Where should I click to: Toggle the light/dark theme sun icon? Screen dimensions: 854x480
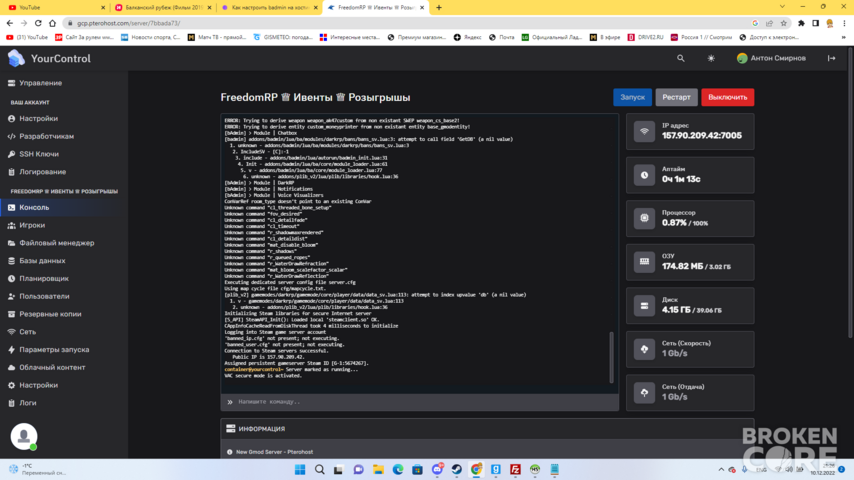tap(711, 58)
